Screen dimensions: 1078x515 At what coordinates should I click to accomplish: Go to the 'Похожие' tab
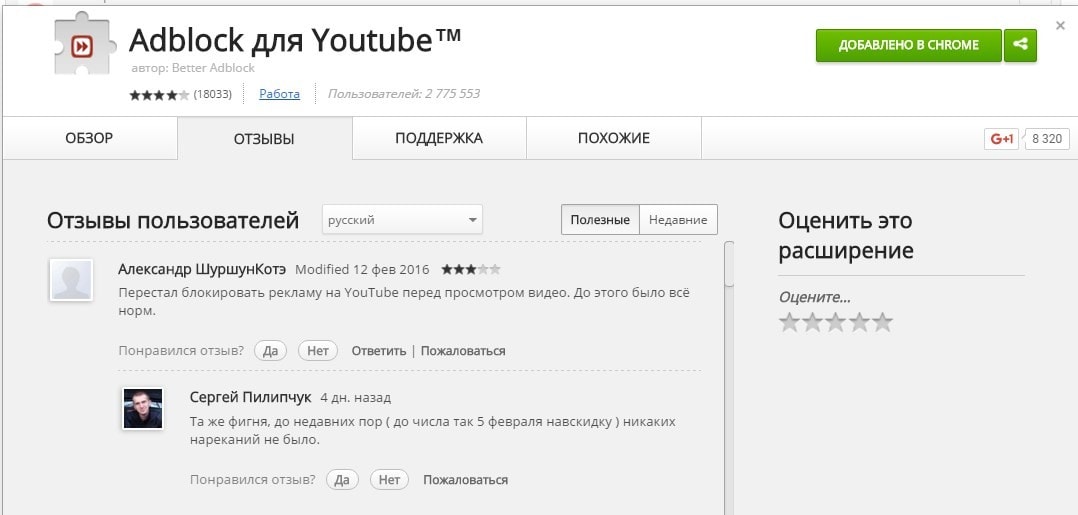[x=613, y=138]
